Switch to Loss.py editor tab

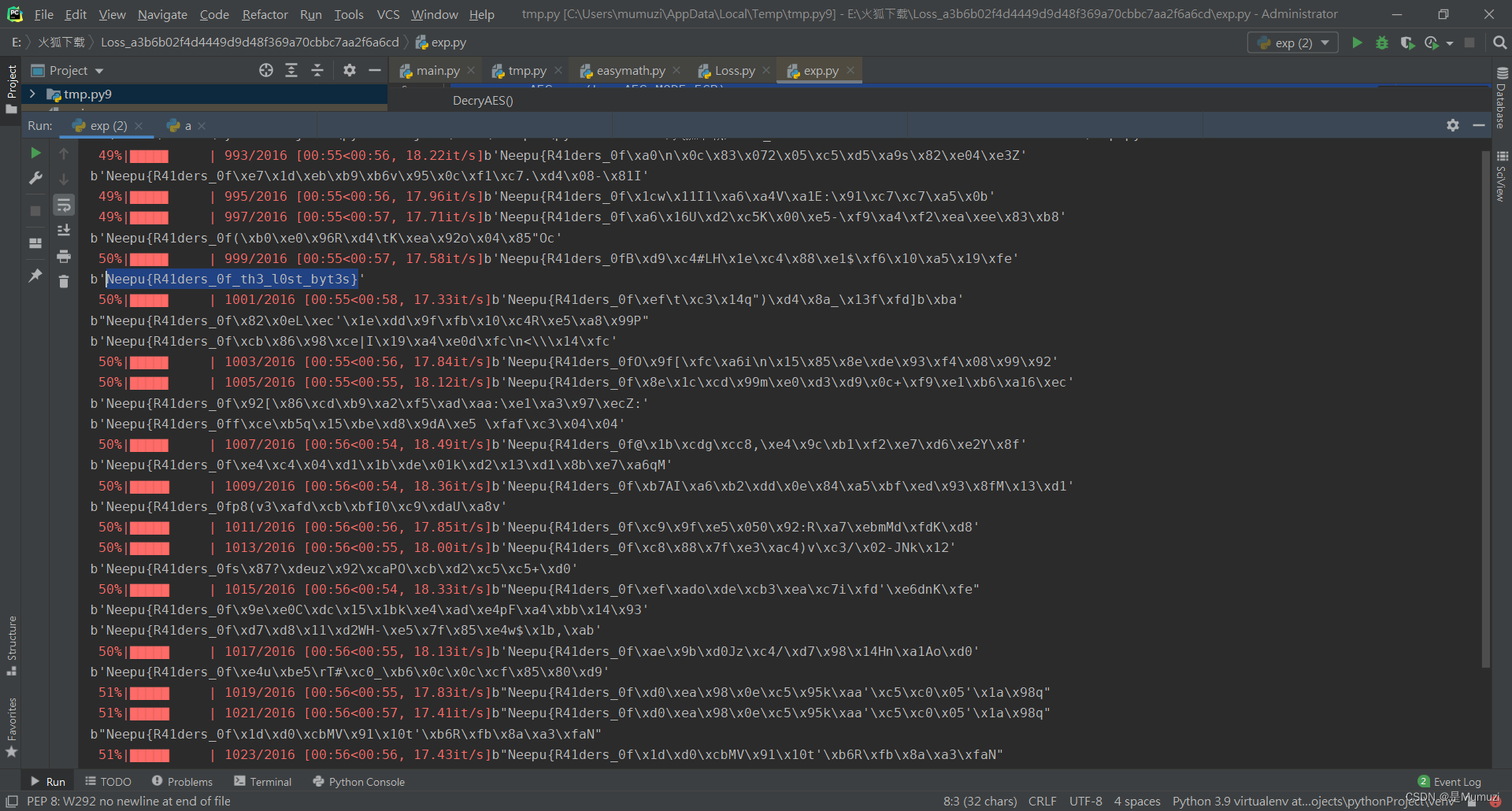734,71
